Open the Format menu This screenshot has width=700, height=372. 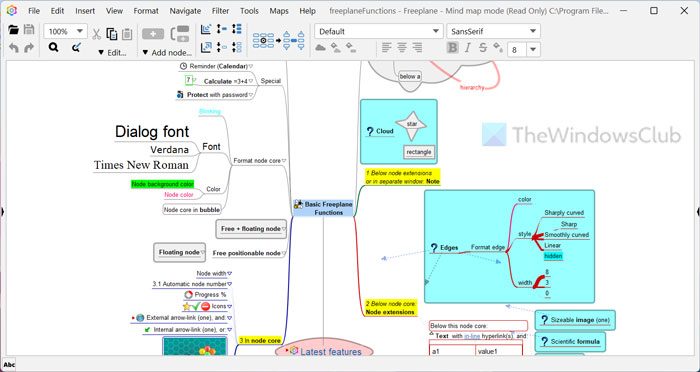pyautogui.click(x=146, y=11)
